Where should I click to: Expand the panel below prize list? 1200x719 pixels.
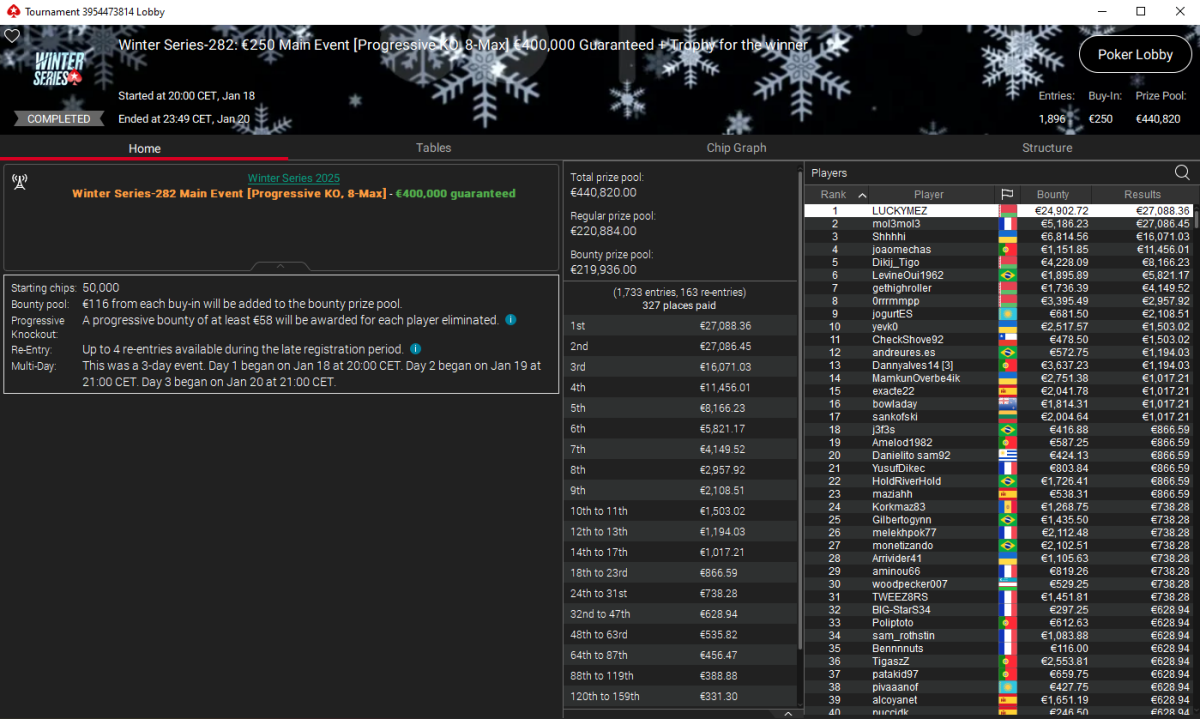[789, 713]
